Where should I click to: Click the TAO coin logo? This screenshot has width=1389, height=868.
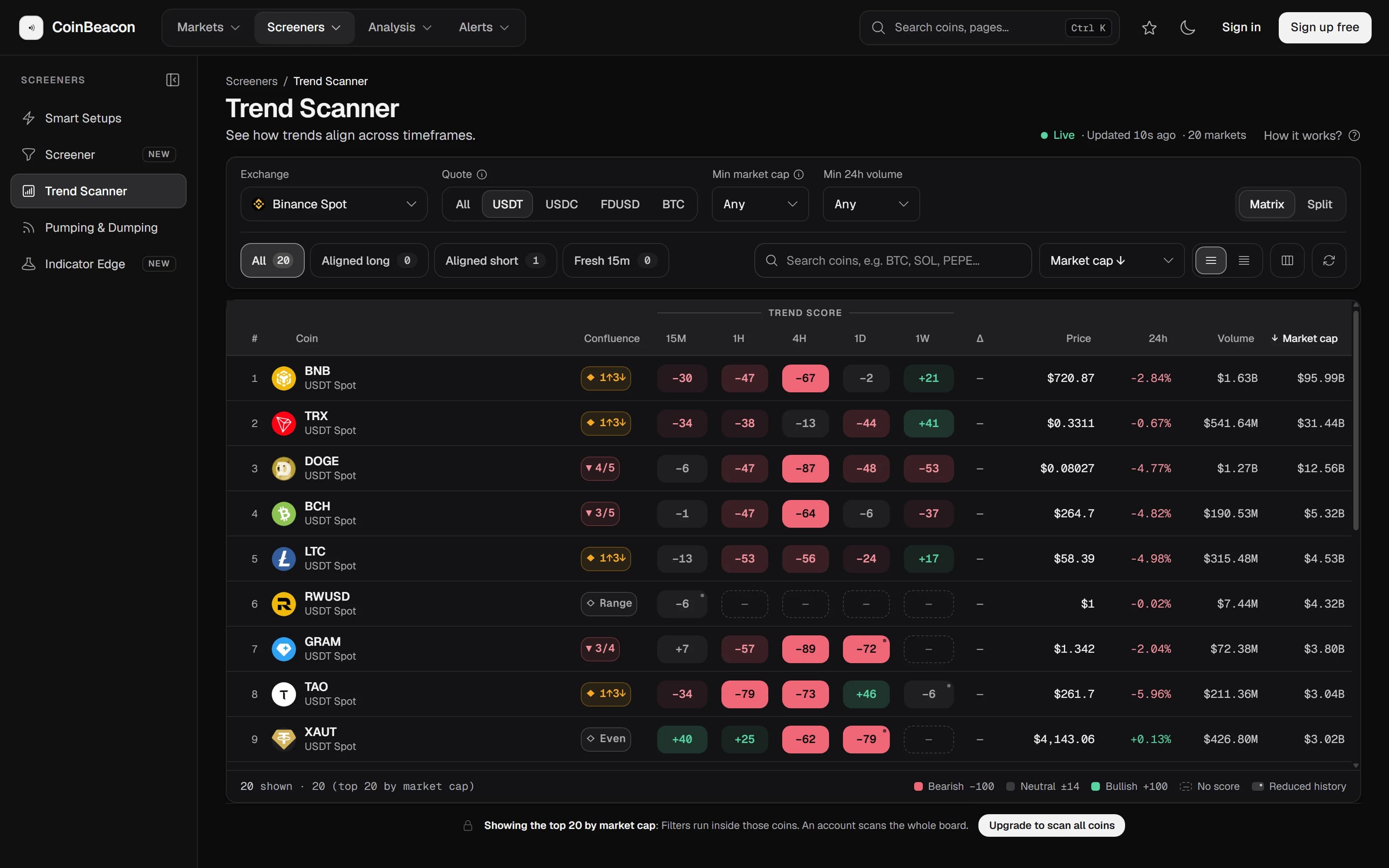tap(283, 694)
